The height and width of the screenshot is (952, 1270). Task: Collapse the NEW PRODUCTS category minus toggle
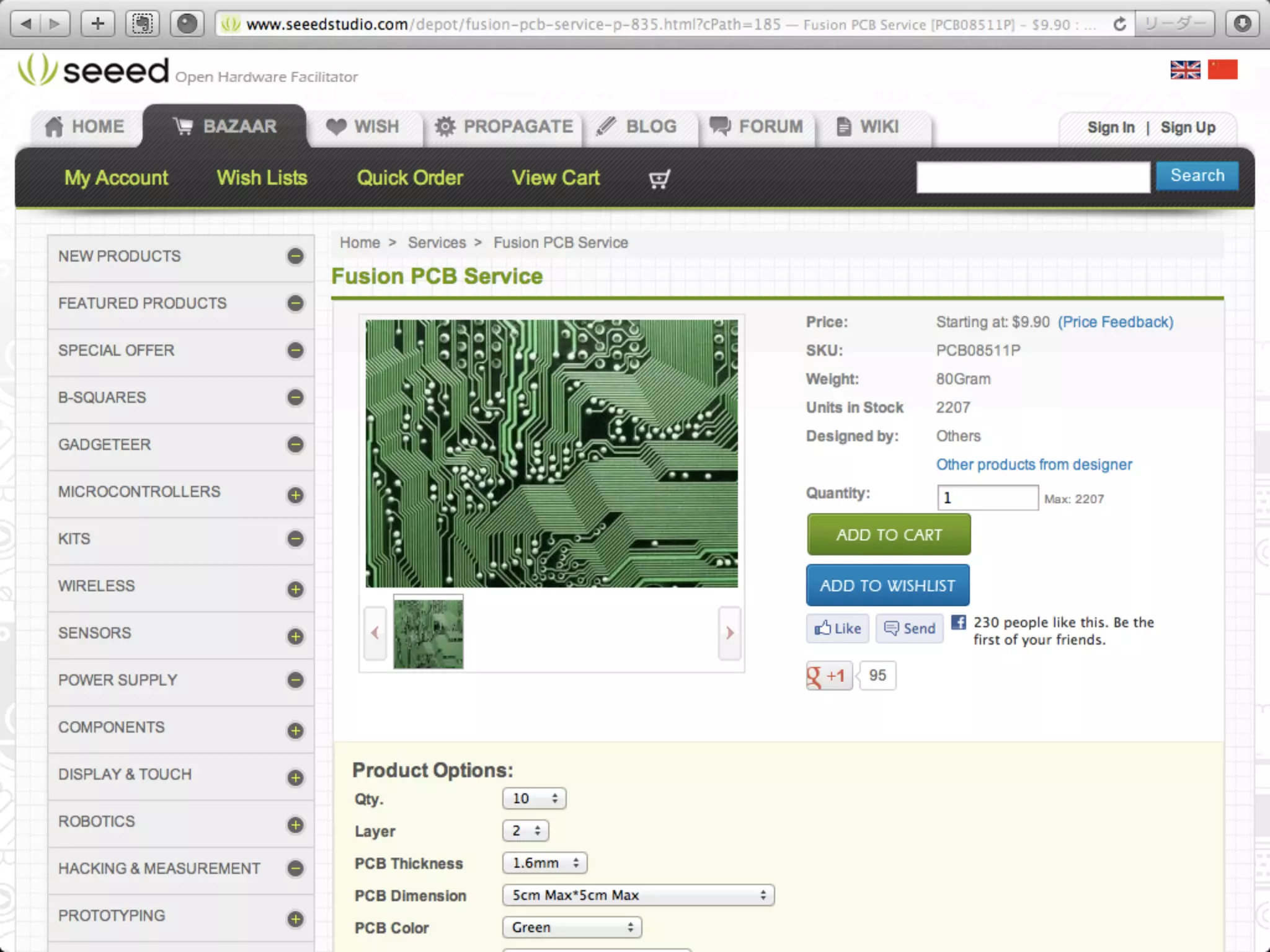(295, 256)
